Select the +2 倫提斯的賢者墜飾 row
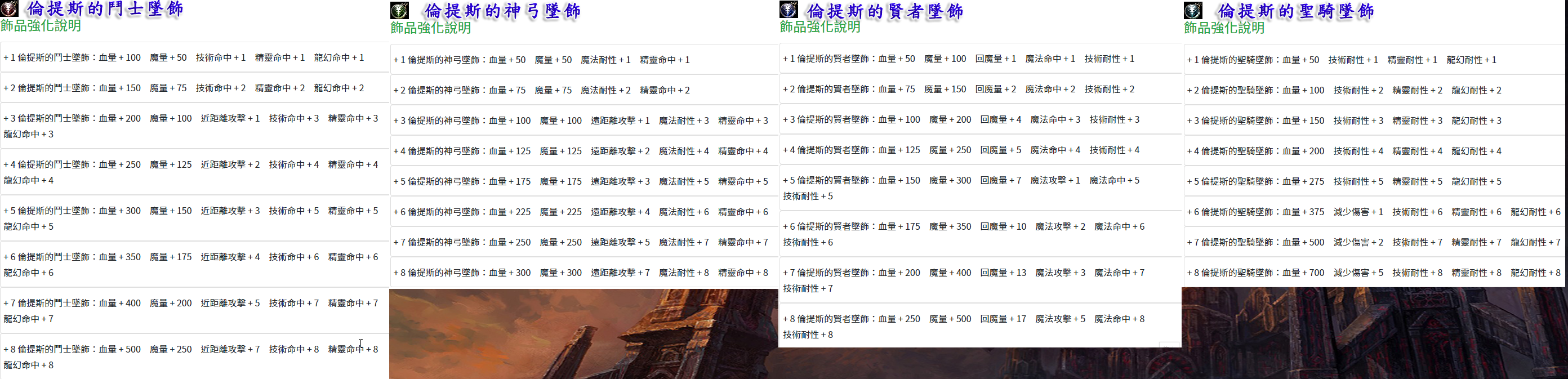 (981, 90)
